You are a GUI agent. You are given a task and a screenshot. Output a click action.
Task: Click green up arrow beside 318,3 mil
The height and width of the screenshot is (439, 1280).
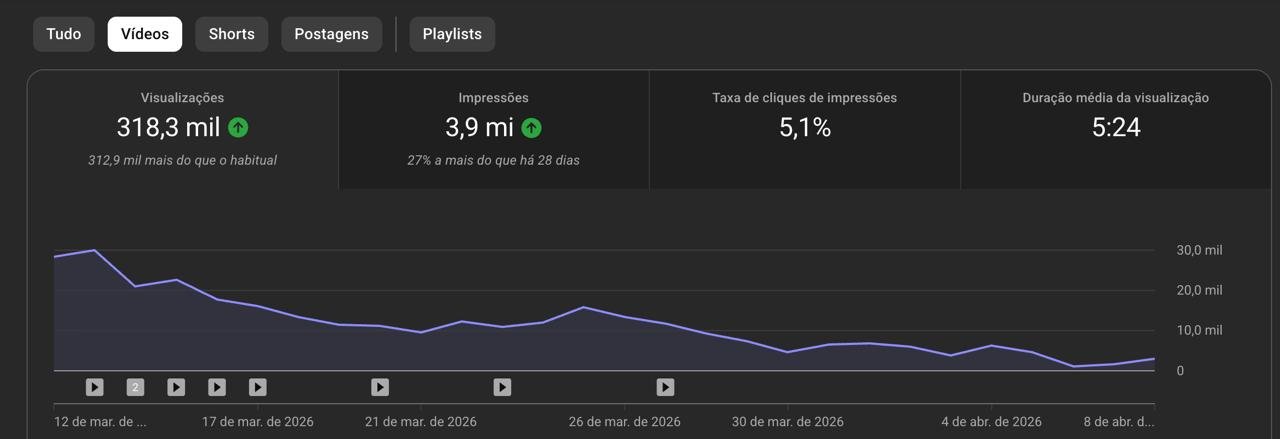(238, 128)
